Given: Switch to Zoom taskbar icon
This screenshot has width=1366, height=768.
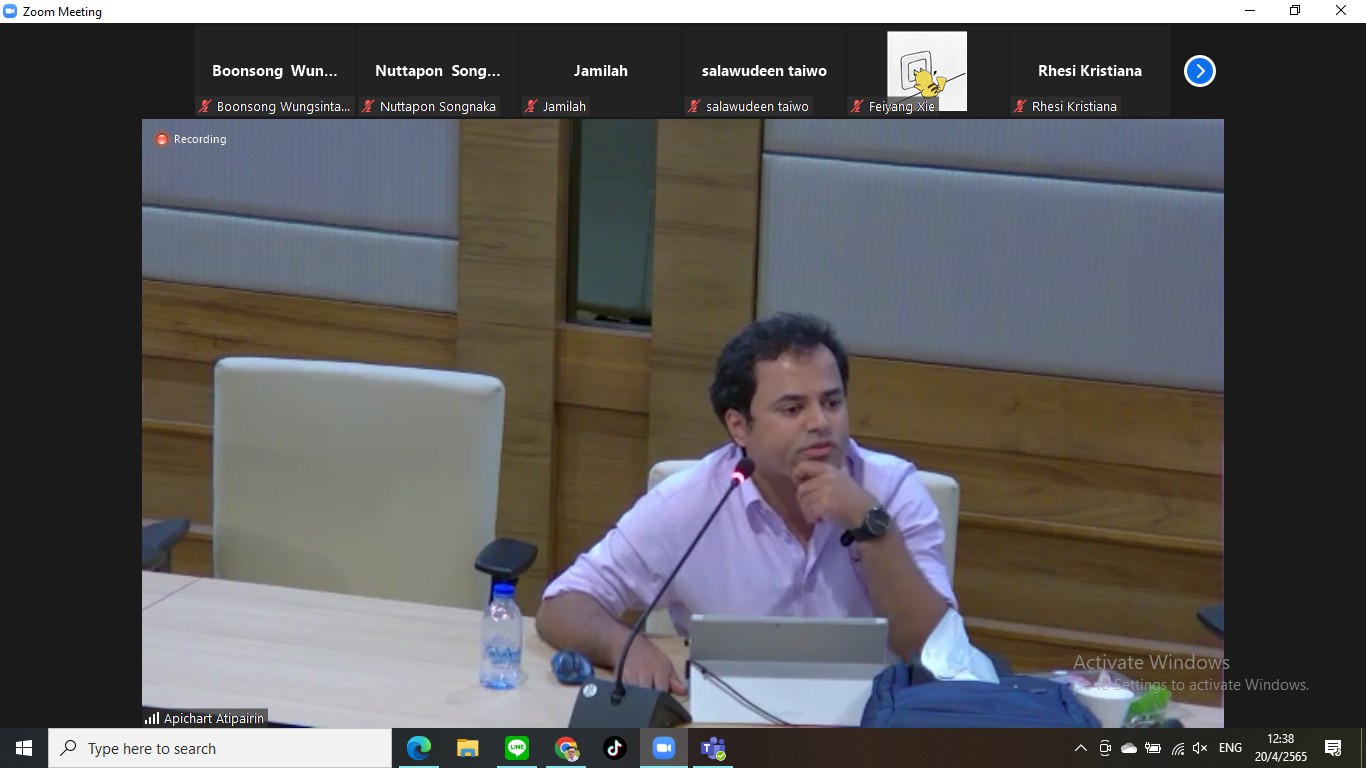Looking at the screenshot, I should (x=663, y=748).
